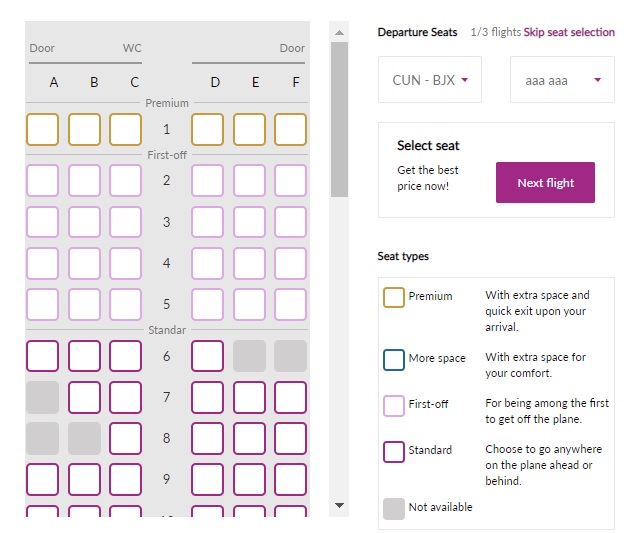Toggle seat 7F selection
This screenshot has width=633, height=533.
[290, 398]
